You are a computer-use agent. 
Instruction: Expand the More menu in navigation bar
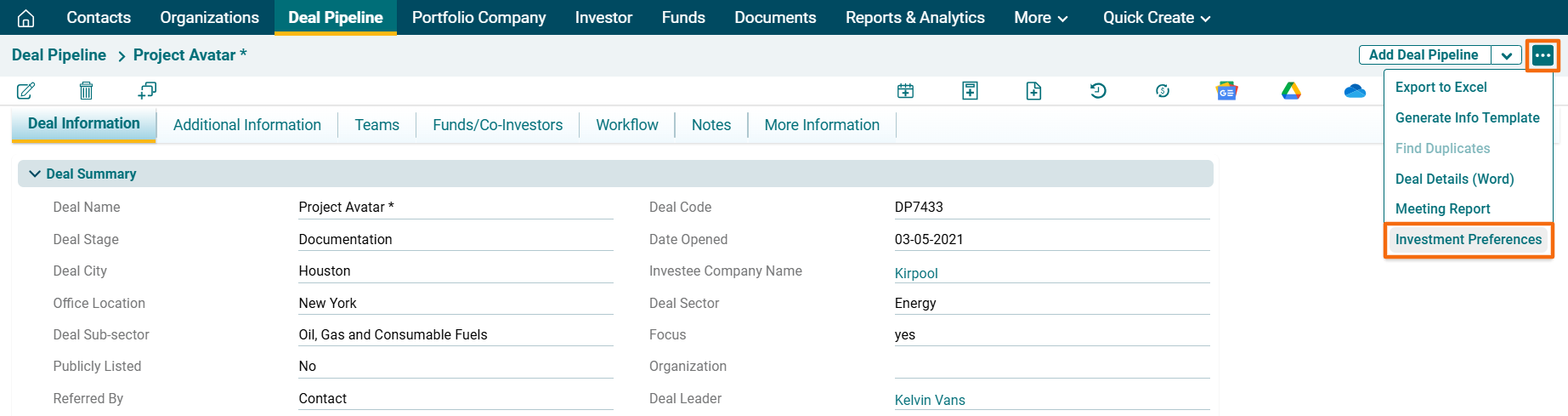coord(1040,18)
